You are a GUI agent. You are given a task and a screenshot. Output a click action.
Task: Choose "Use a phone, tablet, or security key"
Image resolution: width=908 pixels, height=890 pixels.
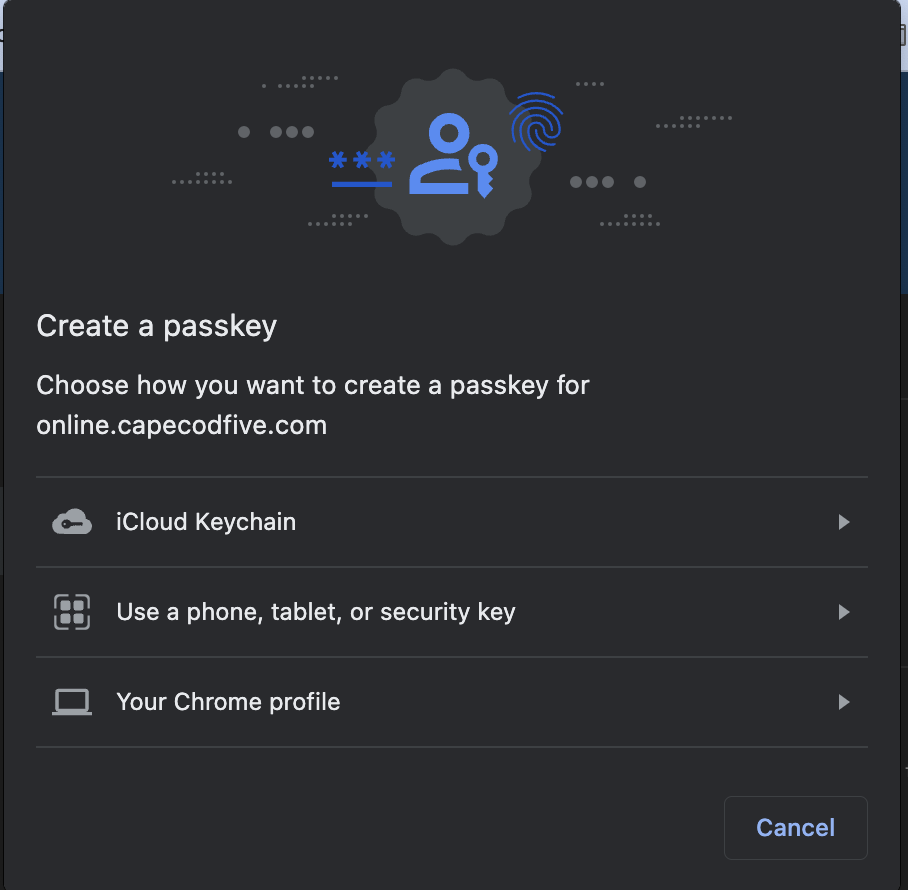click(x=316, y=612)
